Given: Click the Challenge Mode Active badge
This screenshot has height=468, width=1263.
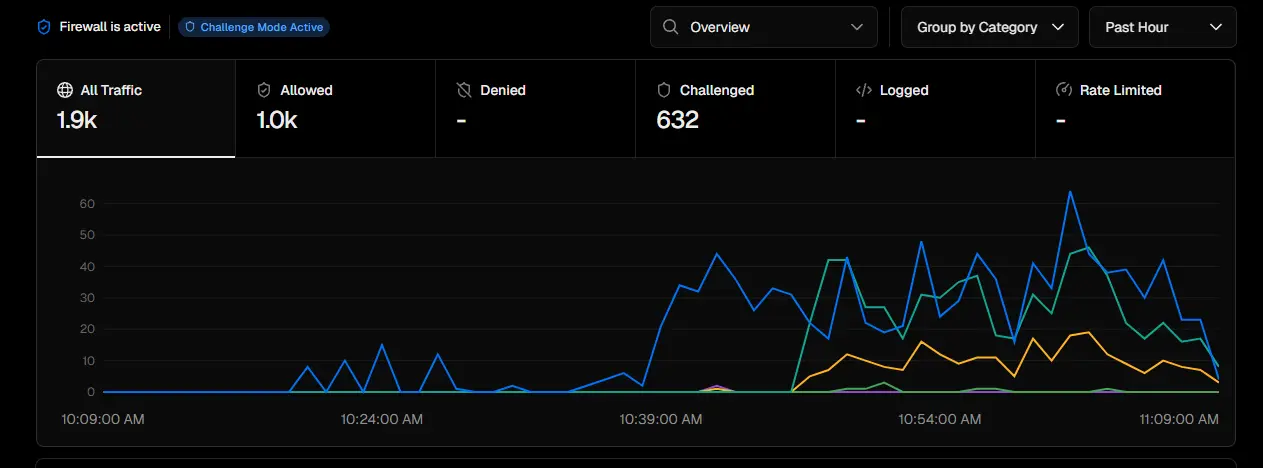Looking at the screenshot, I should point(254,27).
